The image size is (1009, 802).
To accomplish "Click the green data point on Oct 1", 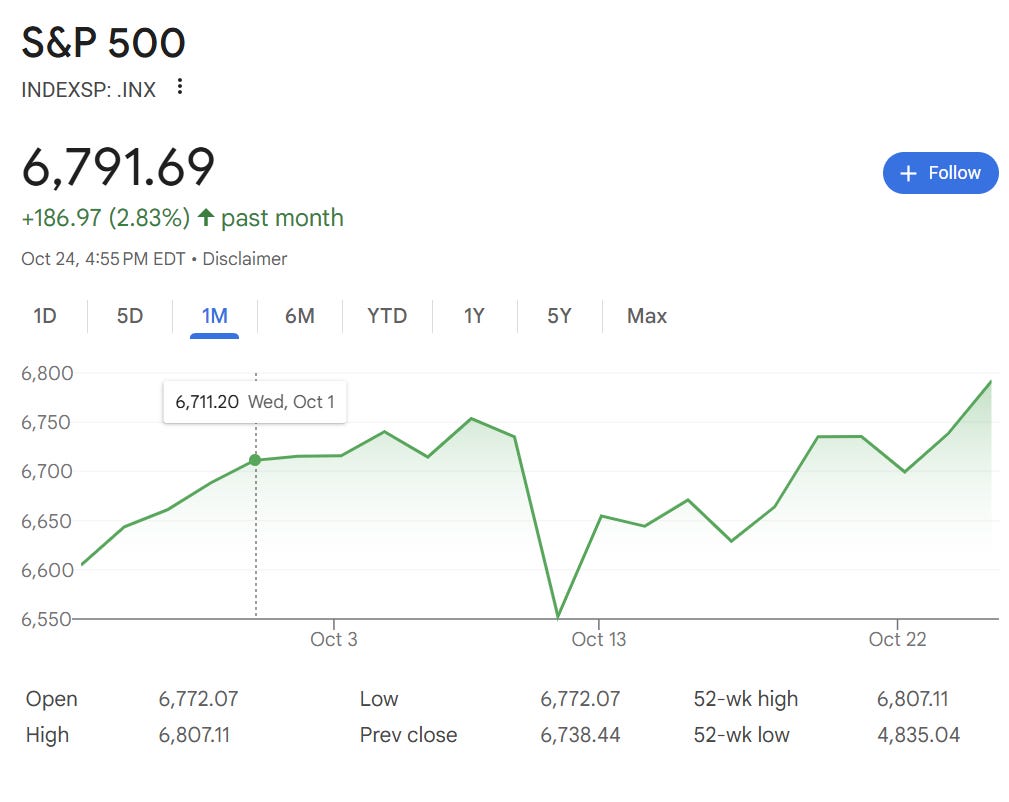I will coord(255,460).
